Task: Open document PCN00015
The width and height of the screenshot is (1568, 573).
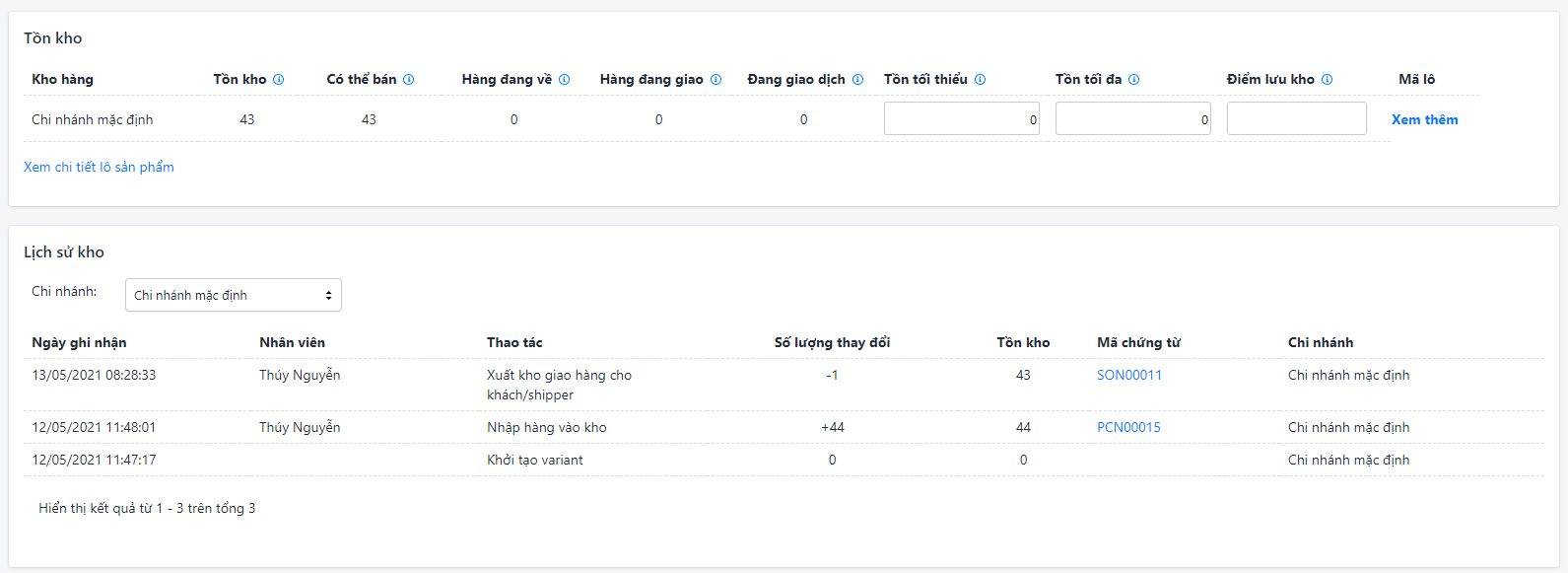Action: click(1128, 427)
